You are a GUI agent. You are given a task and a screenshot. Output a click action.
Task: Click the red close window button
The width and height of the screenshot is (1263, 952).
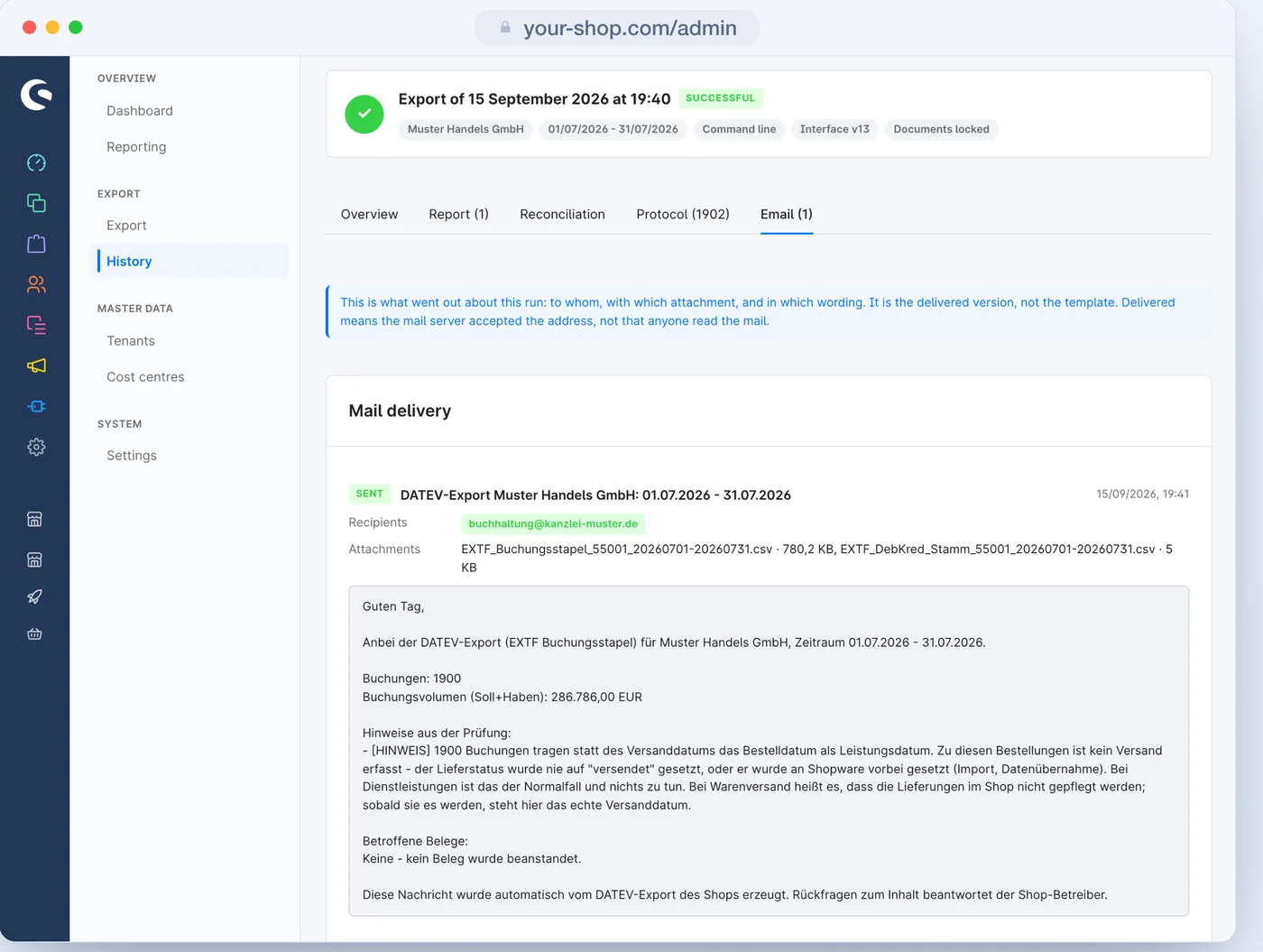coord(29,27)
